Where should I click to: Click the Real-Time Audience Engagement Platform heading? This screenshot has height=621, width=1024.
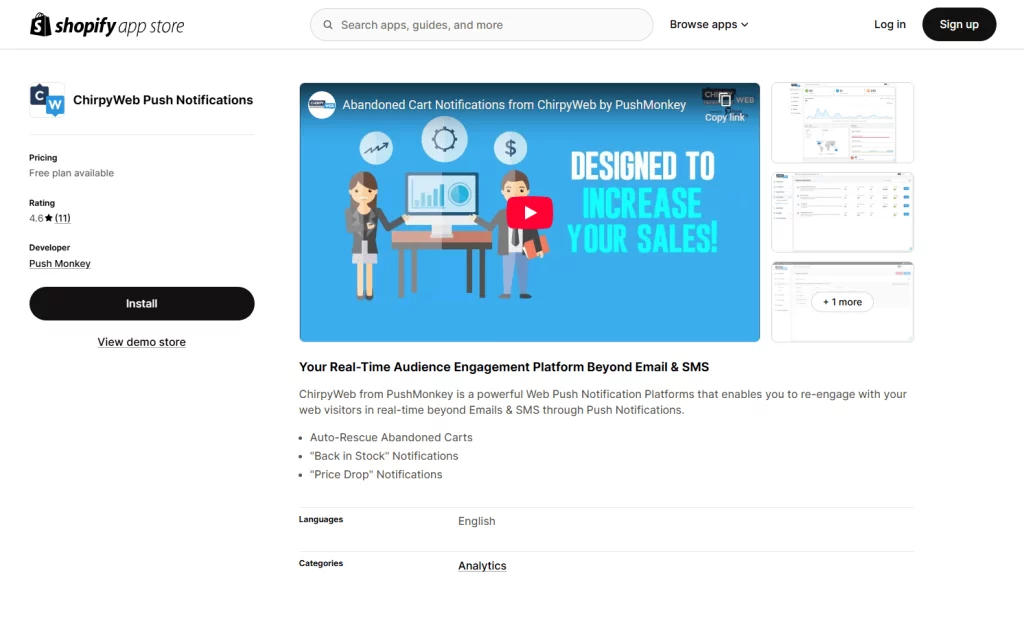click(504, 367)
